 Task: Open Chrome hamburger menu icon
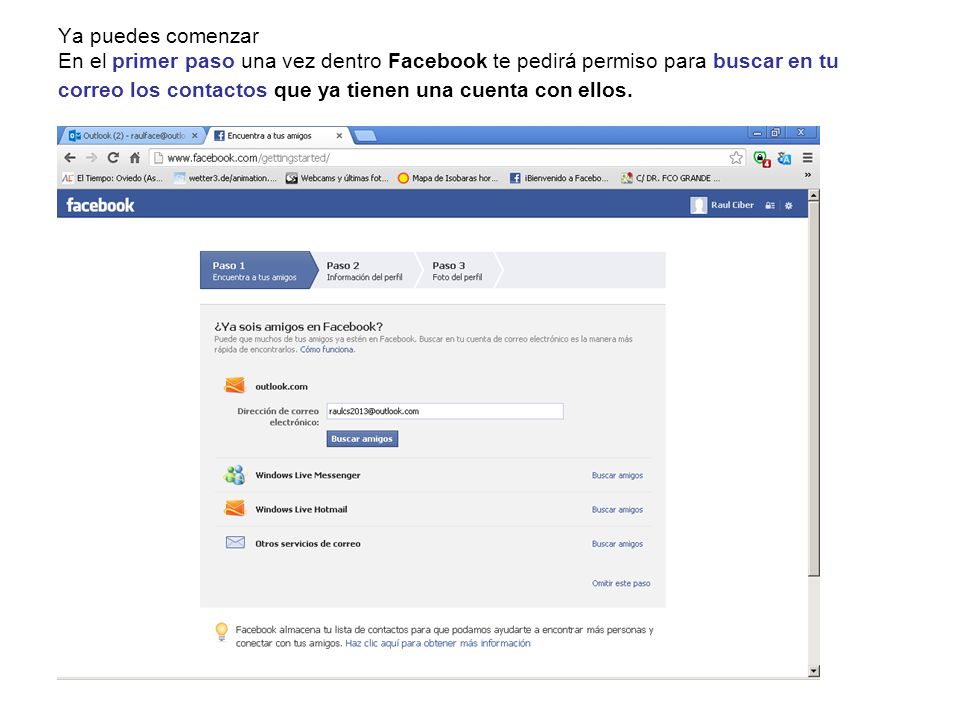[808, 158]
